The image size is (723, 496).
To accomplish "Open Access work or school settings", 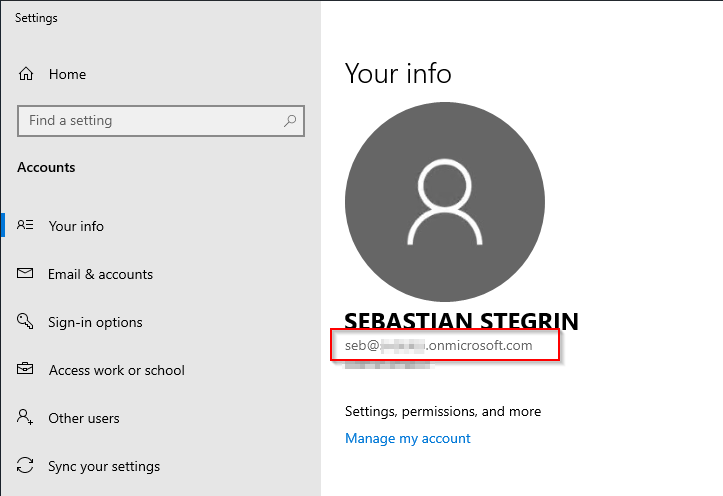I will click(116, 370).
